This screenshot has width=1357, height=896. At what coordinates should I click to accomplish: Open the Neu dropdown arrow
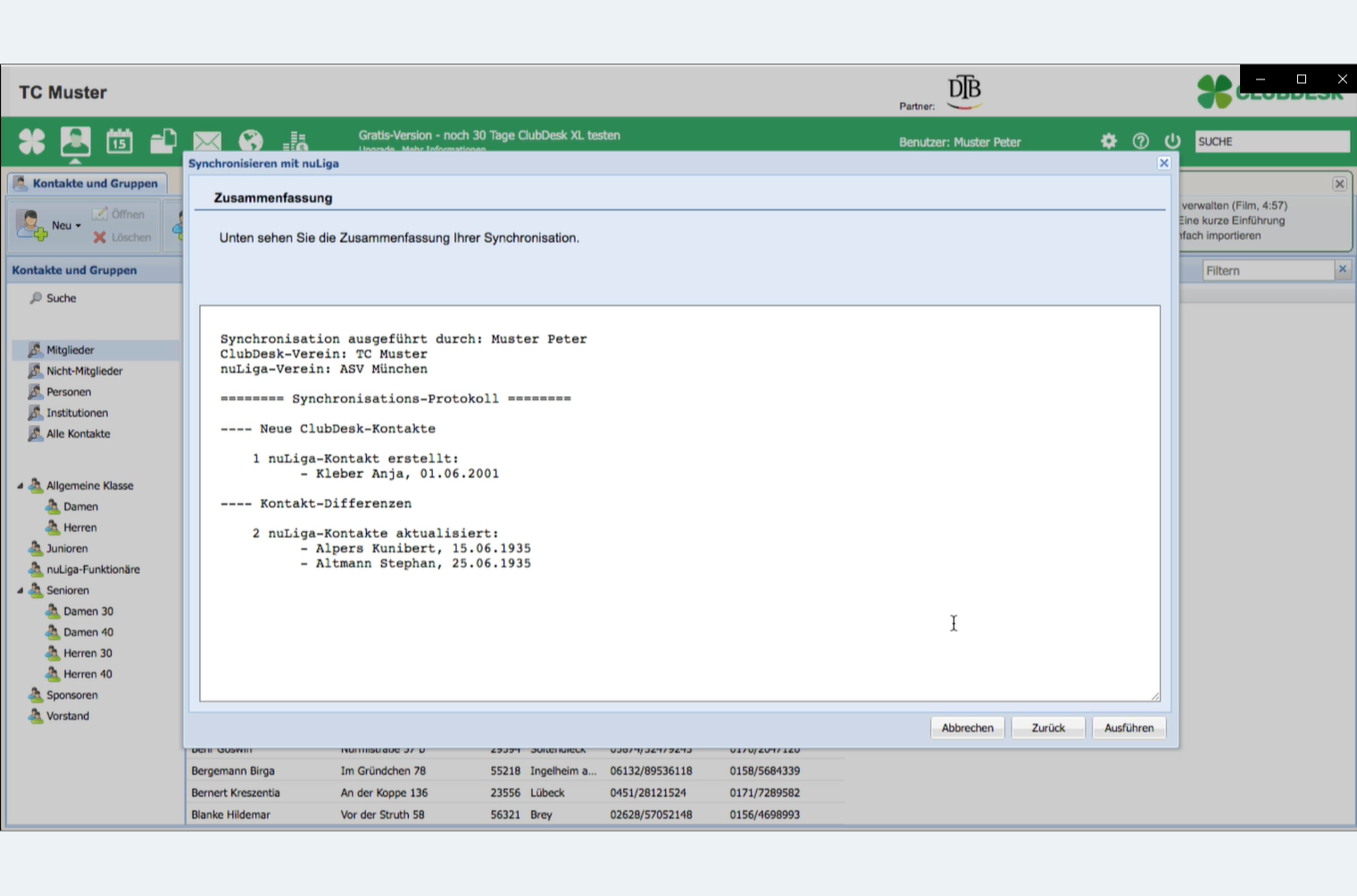pyautogui.click(x=78, y=226)
